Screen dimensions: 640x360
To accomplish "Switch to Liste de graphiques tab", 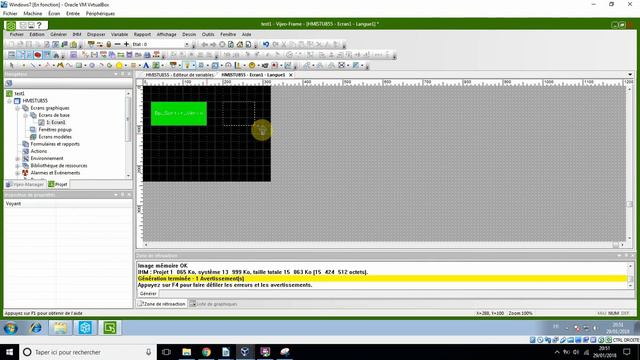I will point(213,304).
